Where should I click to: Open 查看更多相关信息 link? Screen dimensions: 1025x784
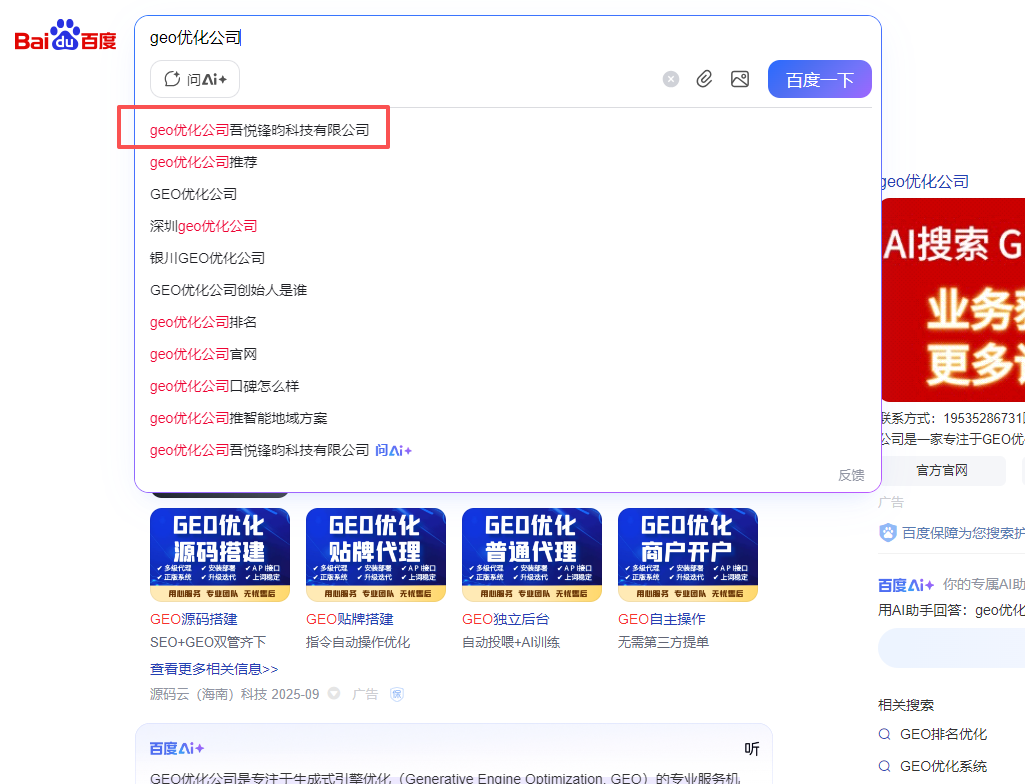pyautogui.click(x=214, y=669)
